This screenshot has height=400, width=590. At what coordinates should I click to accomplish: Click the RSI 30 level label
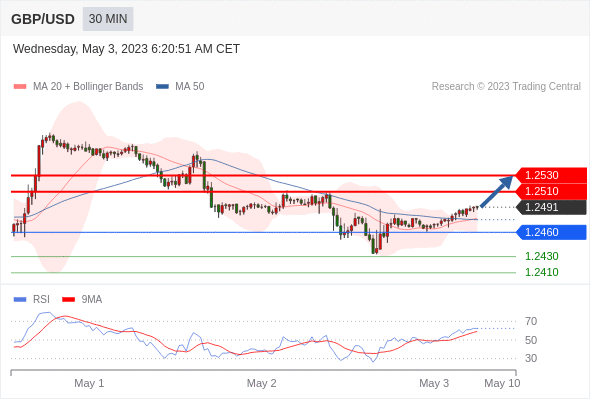pyautogui.click(x=531, y=358)
